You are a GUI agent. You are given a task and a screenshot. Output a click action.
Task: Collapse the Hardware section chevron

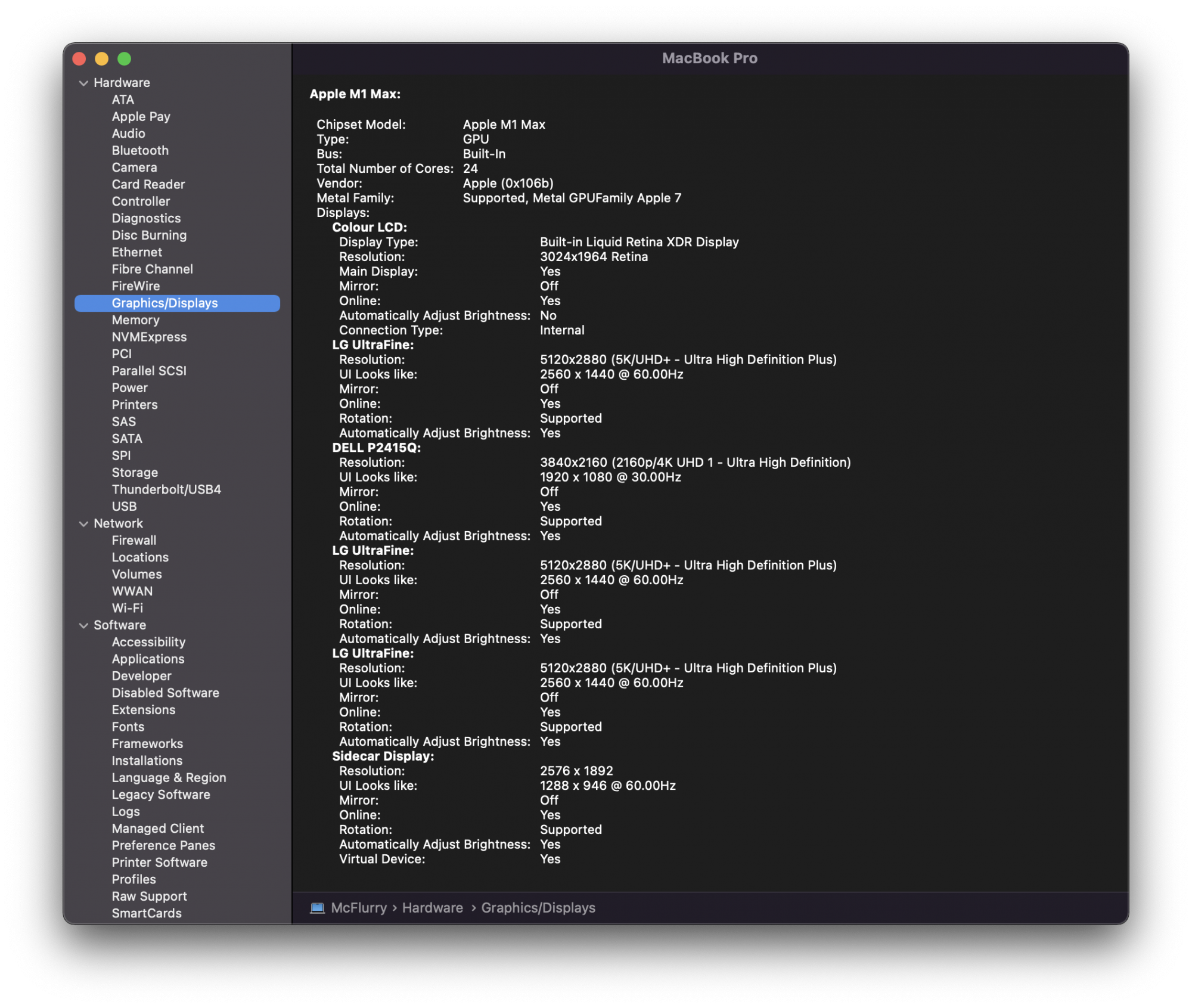coord(83,83)
